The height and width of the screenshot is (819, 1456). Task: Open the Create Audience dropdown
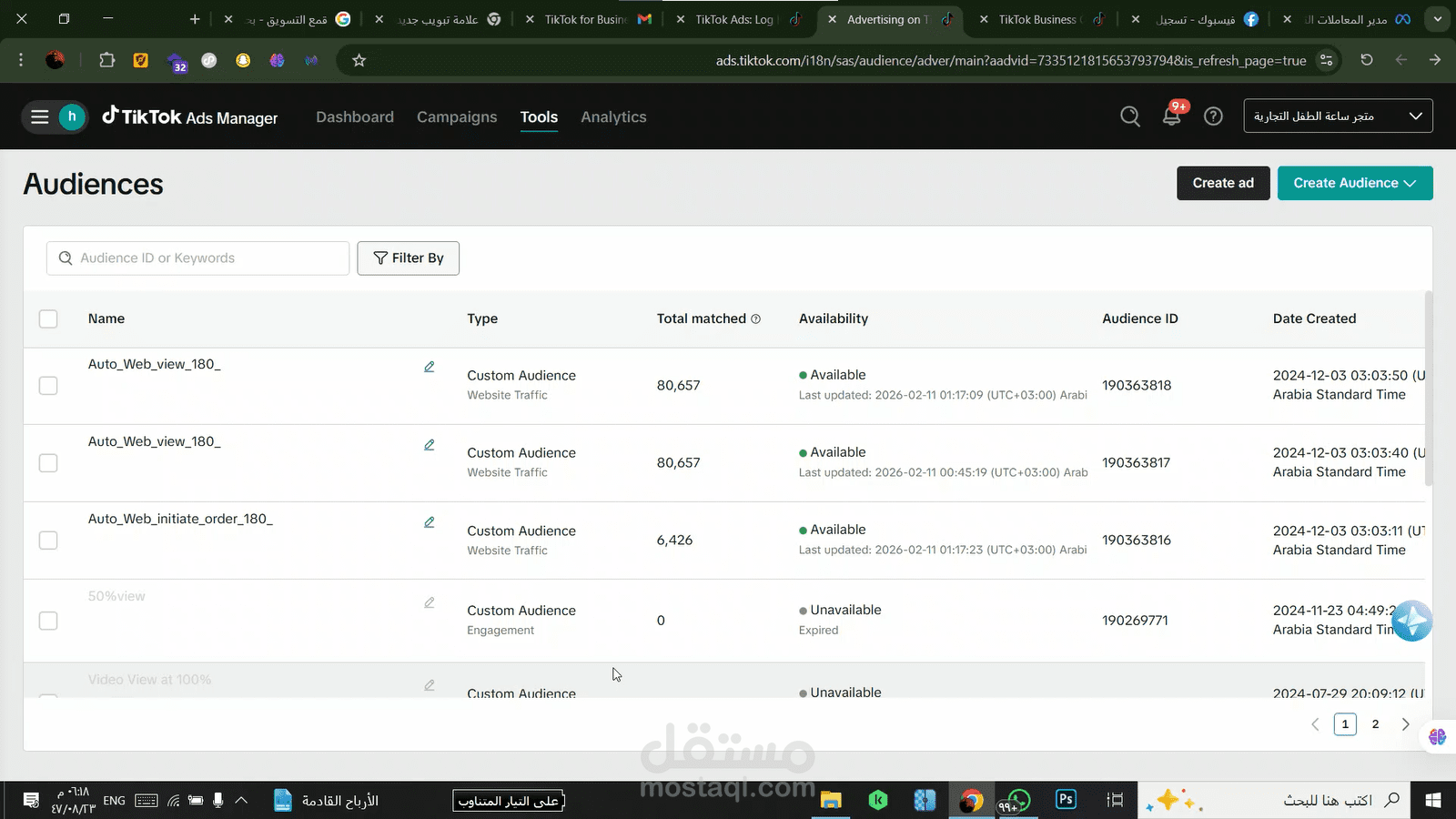click(1354, 183)
